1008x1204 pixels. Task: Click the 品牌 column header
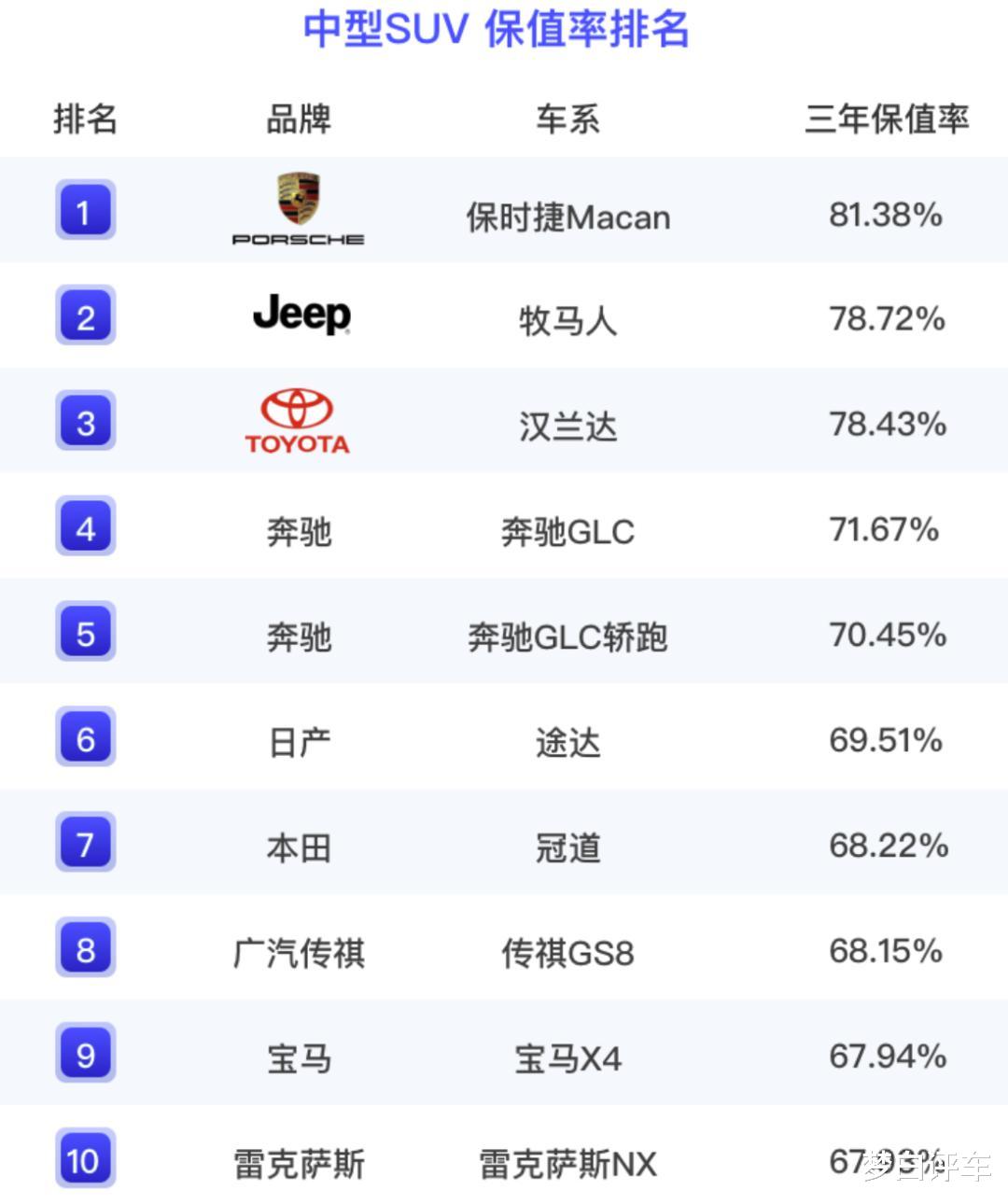click(x=299, y=119)
